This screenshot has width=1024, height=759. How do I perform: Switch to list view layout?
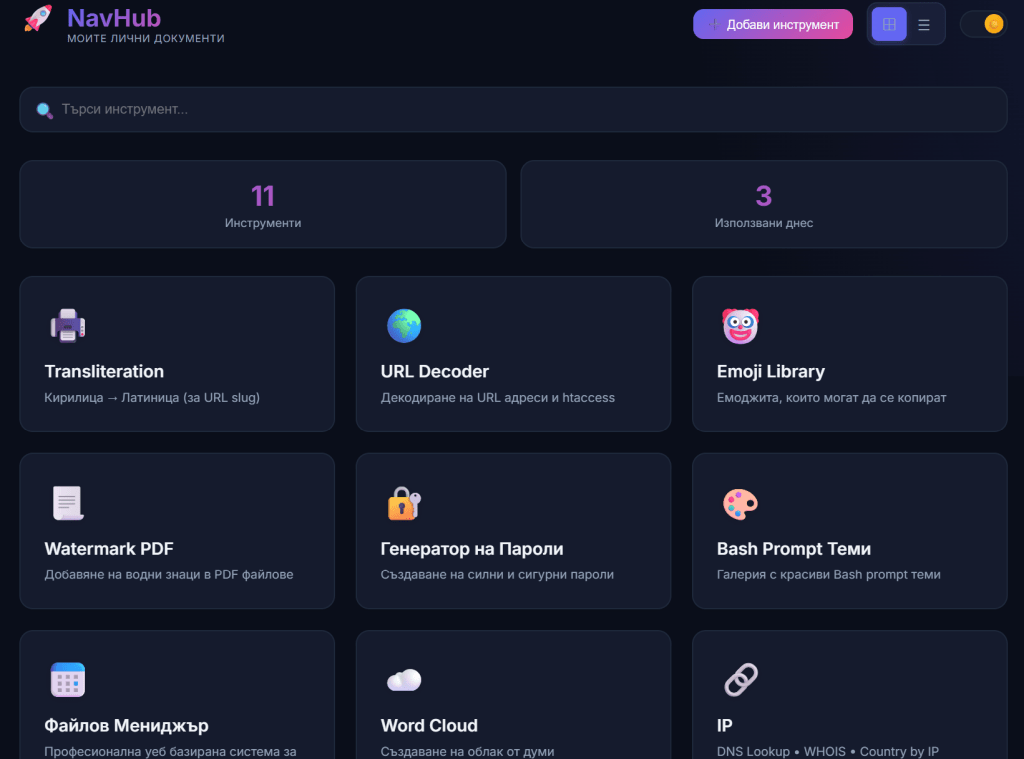click(923, 25)
